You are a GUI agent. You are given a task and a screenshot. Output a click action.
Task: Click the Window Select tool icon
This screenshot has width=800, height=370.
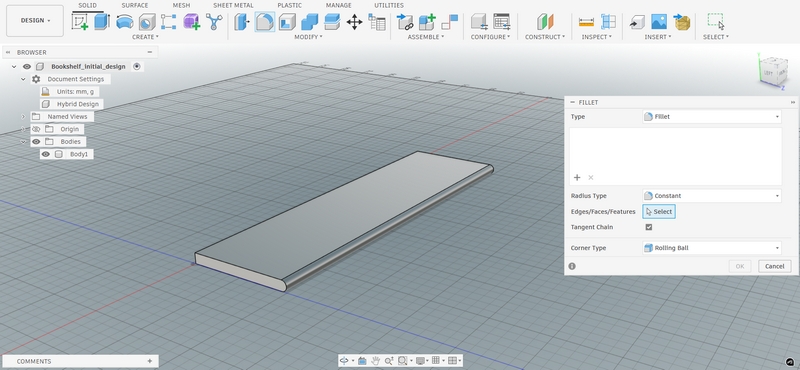coord(716,21)
